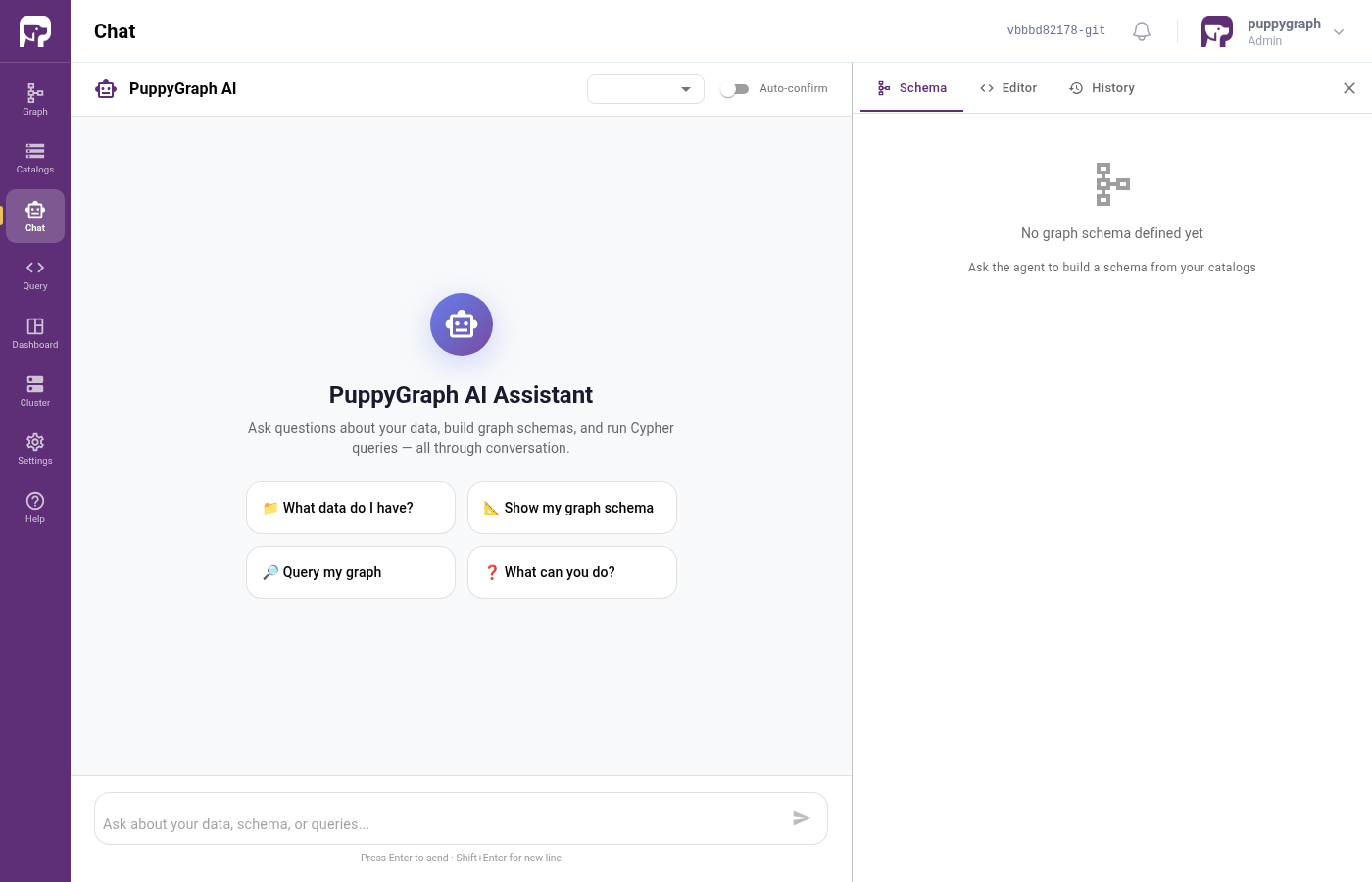Click 'Query my graph' suggestion

[351, 572]
